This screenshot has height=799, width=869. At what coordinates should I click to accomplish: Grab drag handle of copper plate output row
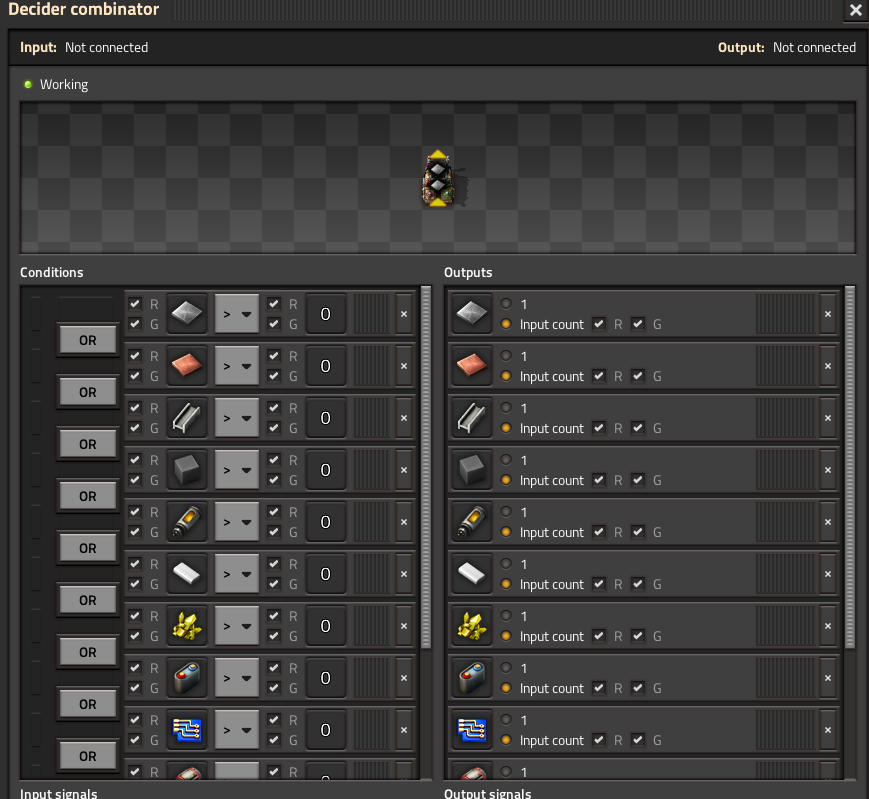click(785, 366)
